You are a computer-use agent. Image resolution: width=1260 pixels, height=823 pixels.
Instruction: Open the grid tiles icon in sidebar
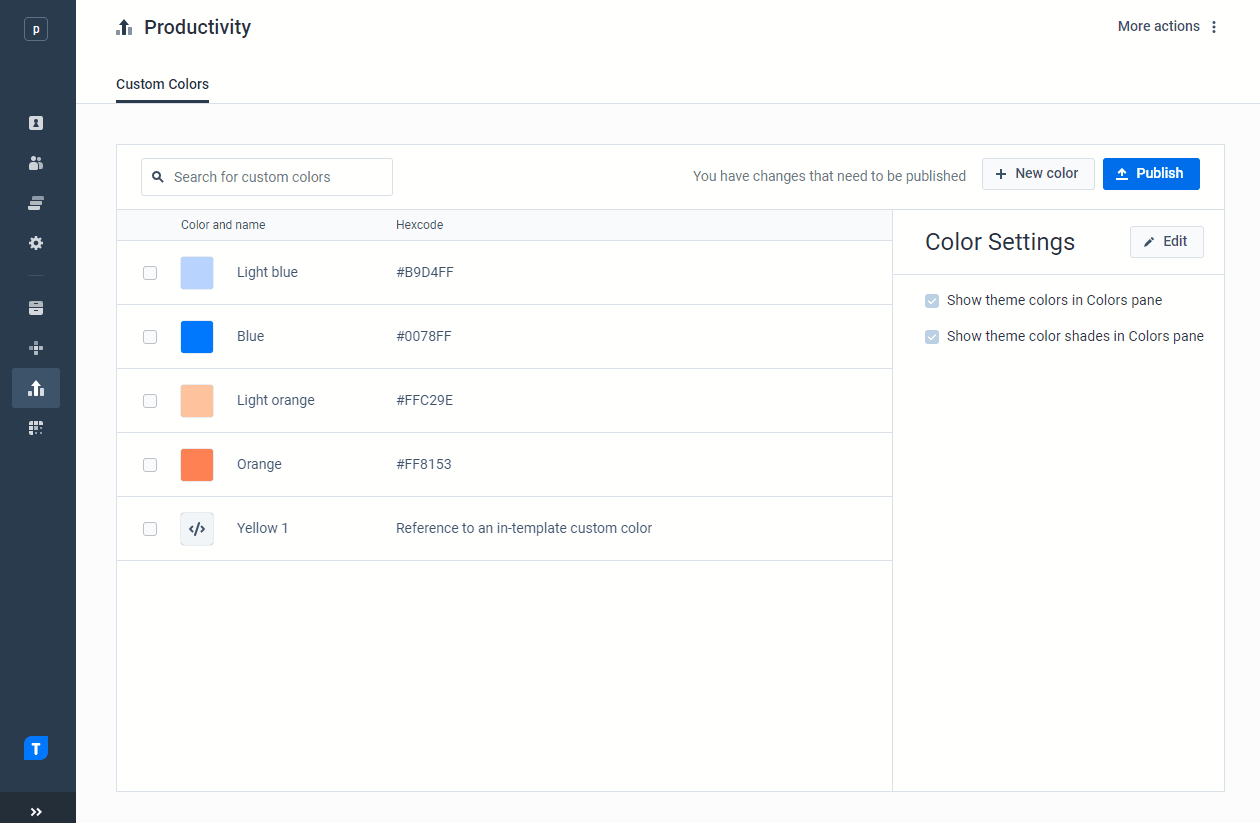(36, 428)
